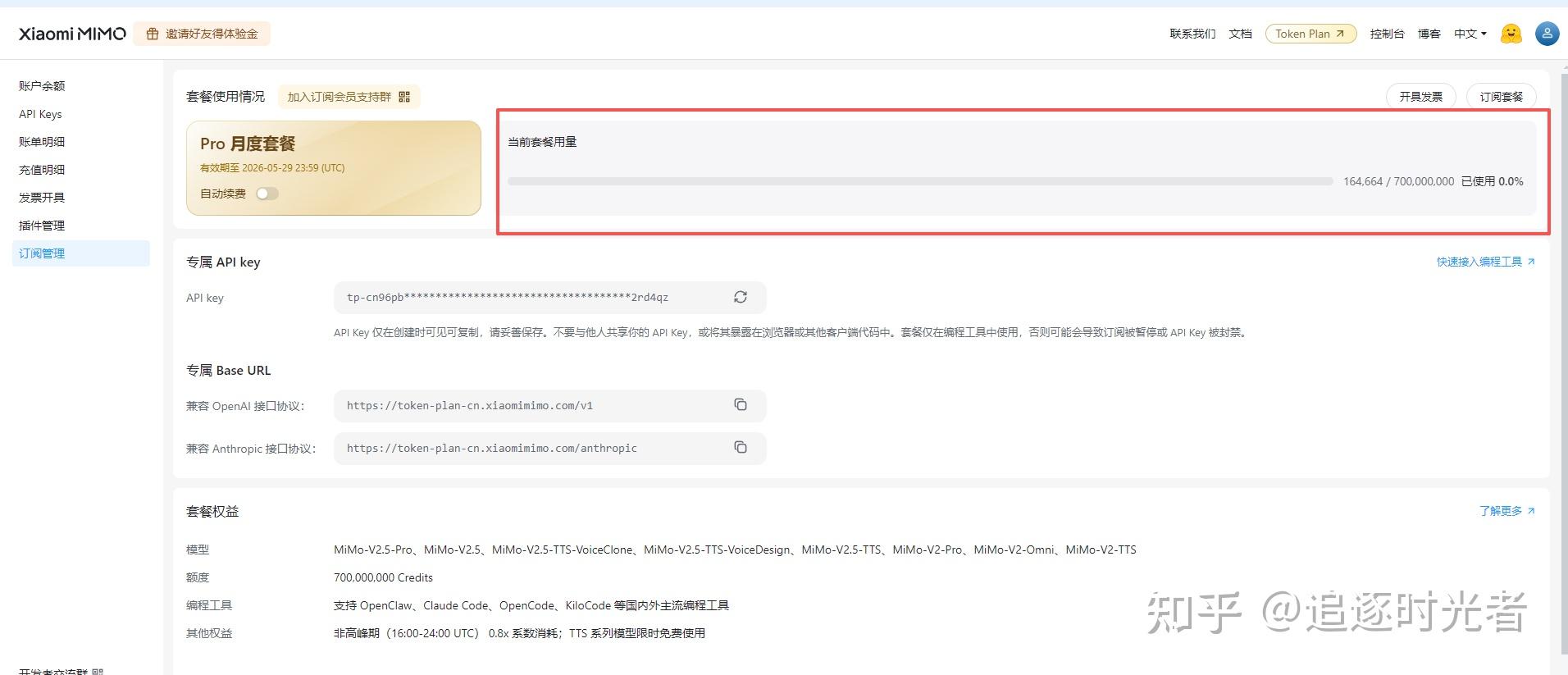This screenshot has width=1568, height=675.
Task: Open 账单明细 in the sidebar
Action: [x=42, y=142]
